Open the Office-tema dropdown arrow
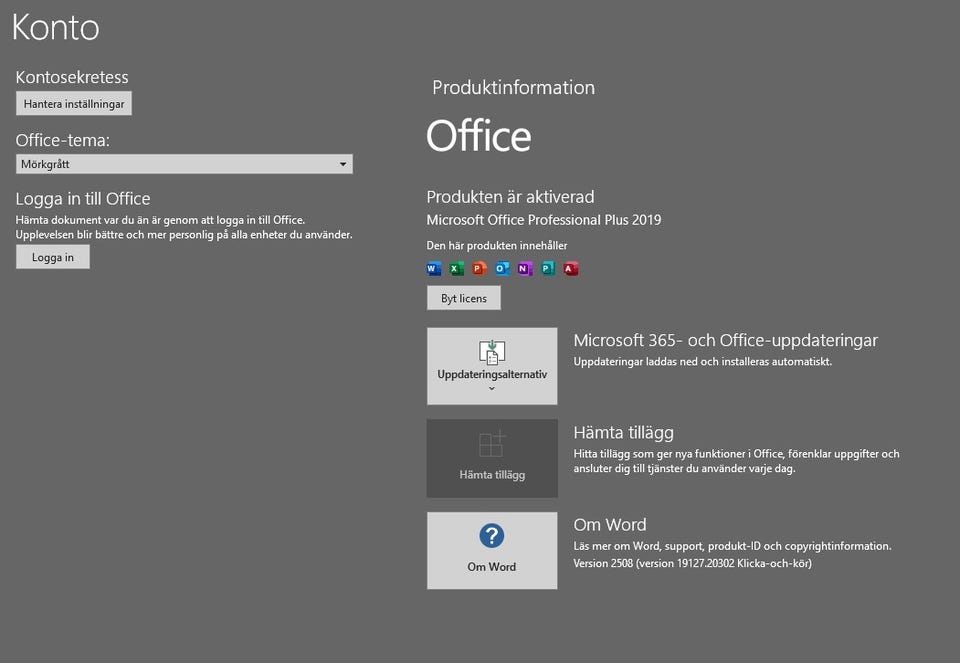 (343, 164)
